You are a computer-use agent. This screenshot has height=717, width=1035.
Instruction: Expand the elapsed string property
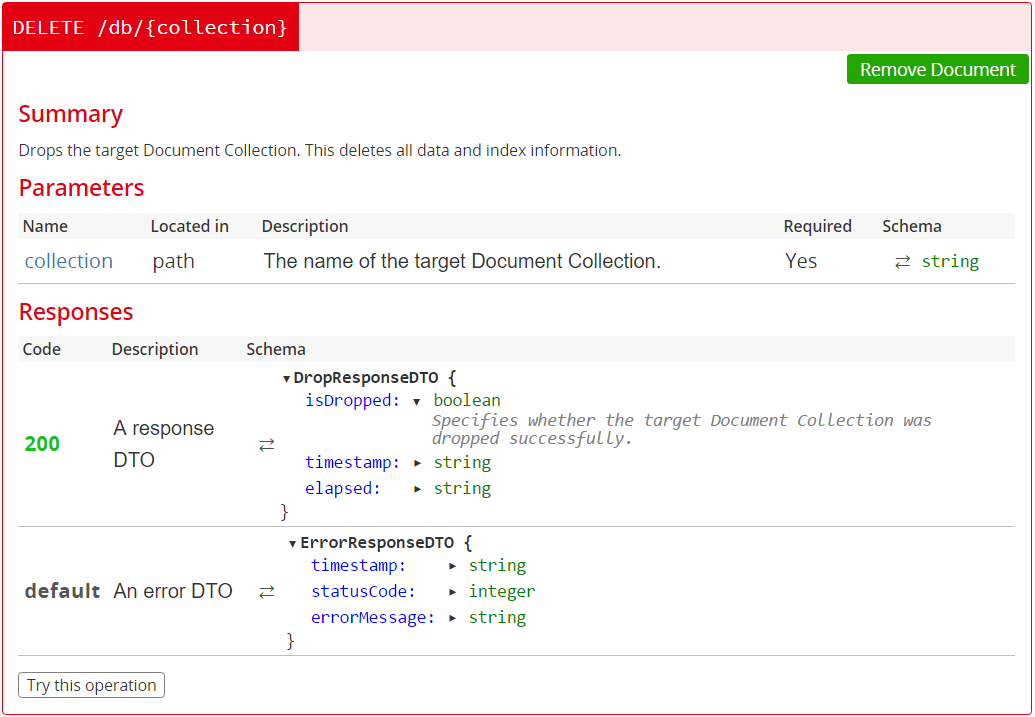click(x=417, y=489)
